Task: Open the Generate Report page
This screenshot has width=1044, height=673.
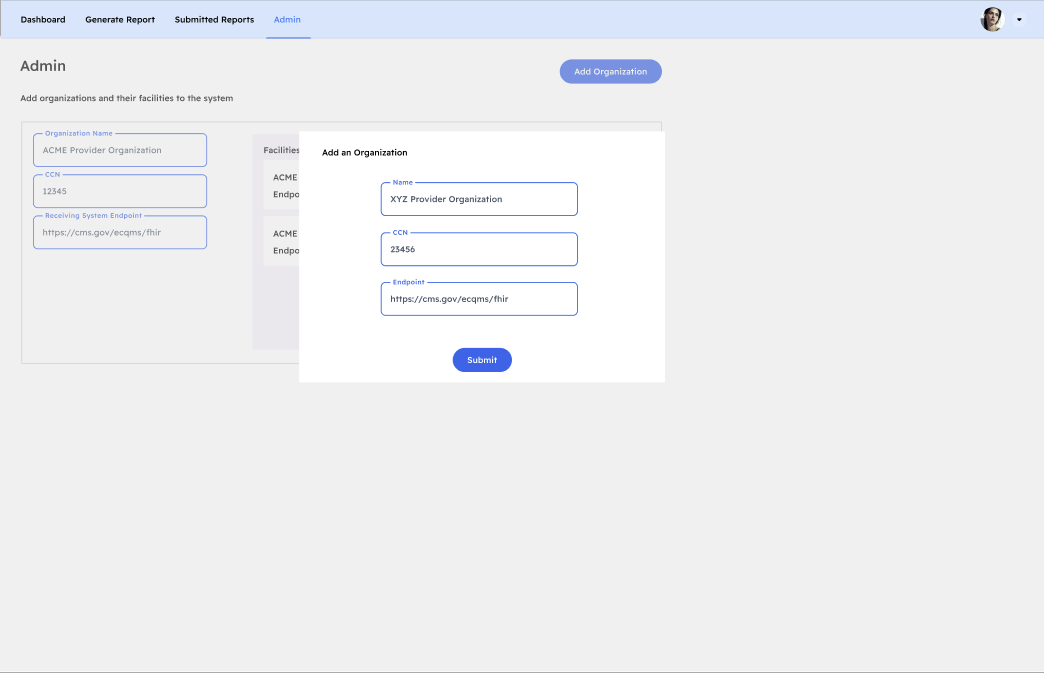Action: click(120, 19)
